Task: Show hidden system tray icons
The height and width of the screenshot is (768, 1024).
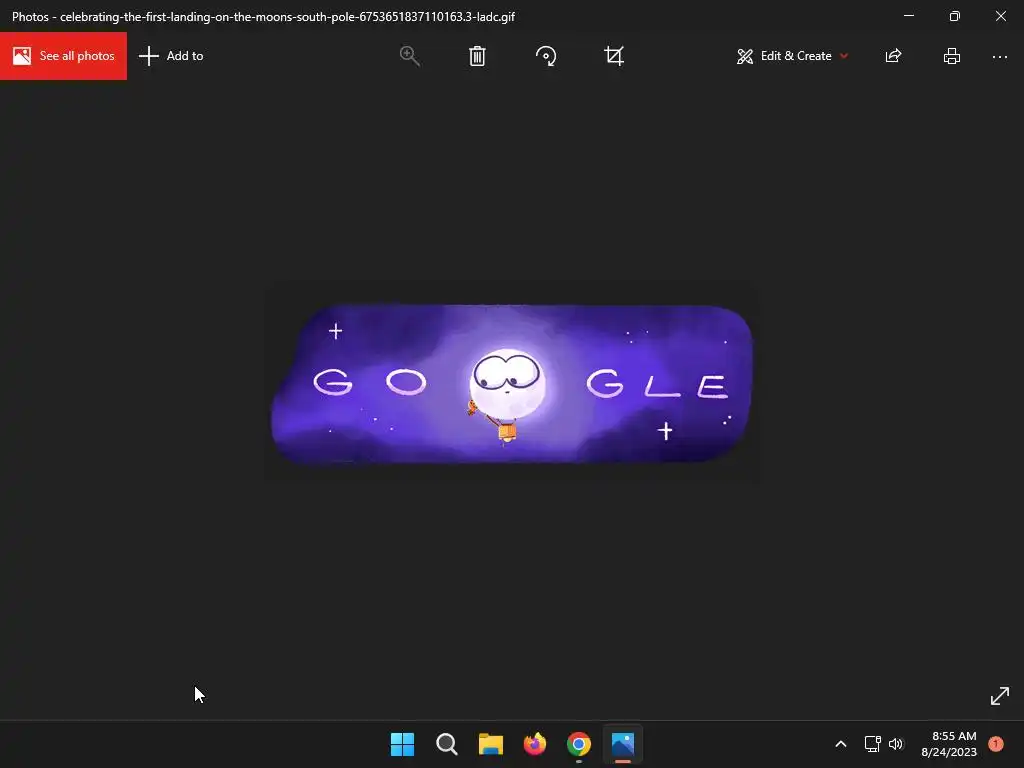Action: pyautogui.click(x=841, y=744)
